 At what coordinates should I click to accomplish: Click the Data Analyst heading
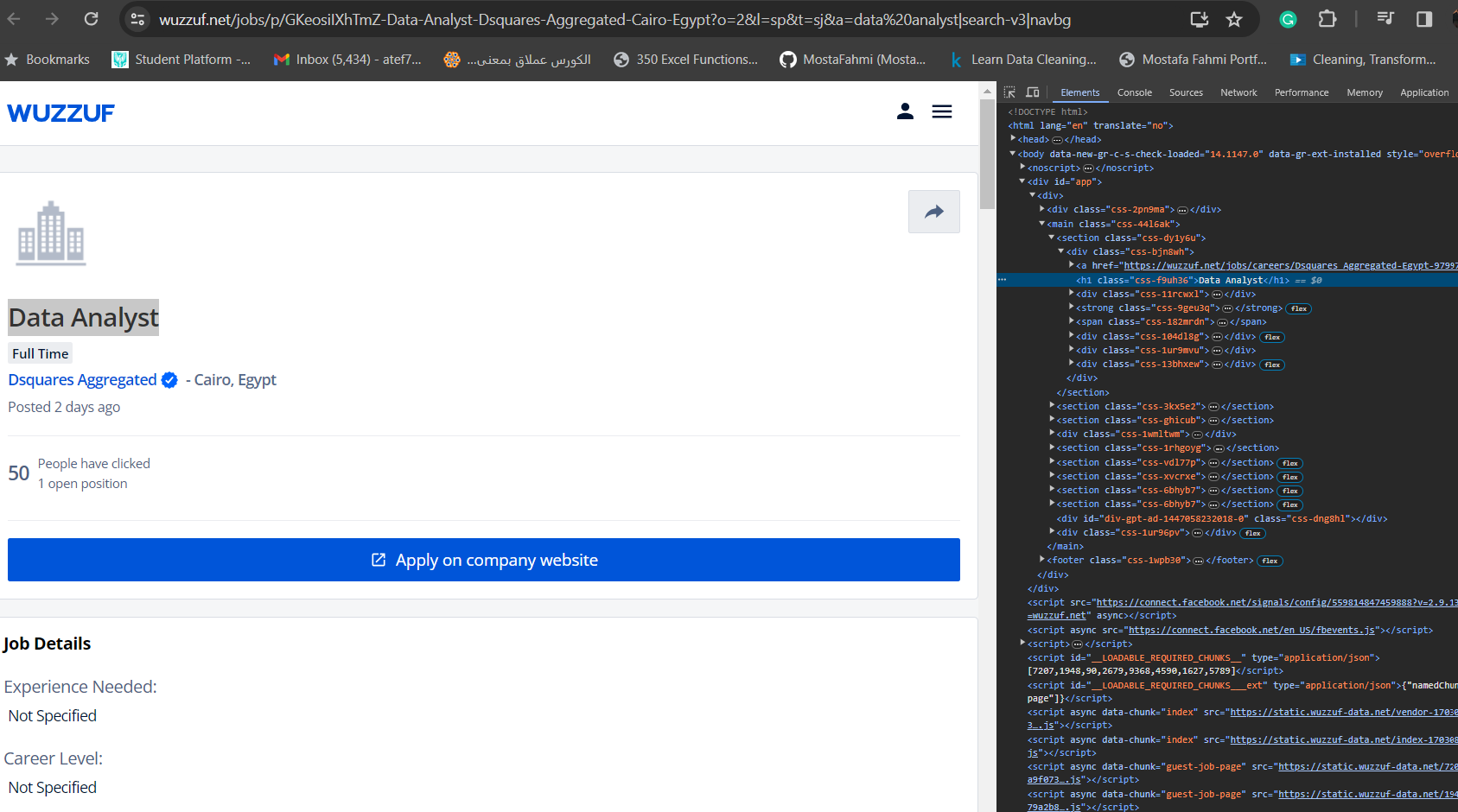click(x=84, y=318)
